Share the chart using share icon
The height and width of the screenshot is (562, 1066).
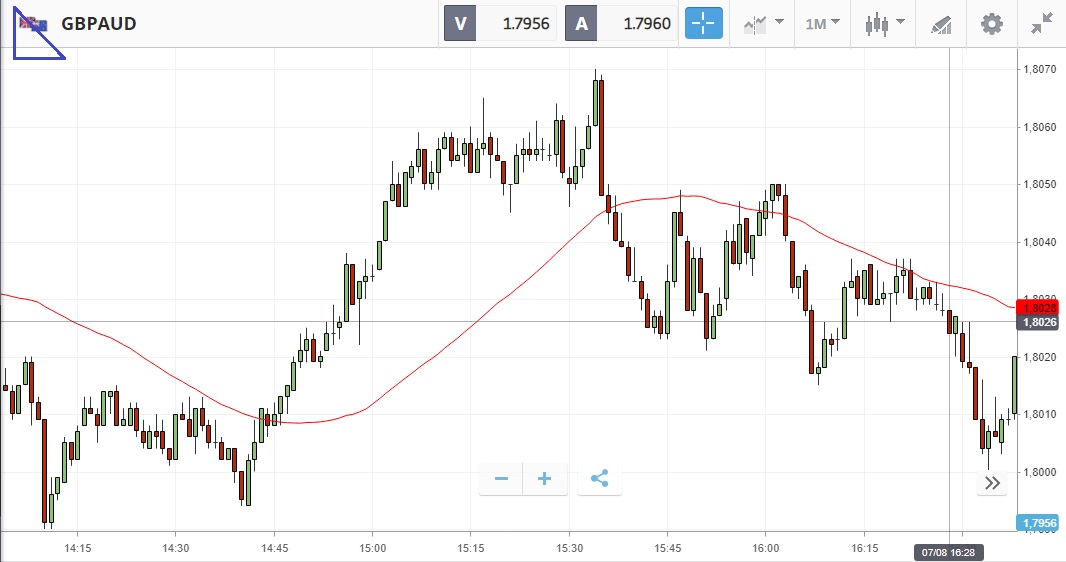(x=599, y=479)
